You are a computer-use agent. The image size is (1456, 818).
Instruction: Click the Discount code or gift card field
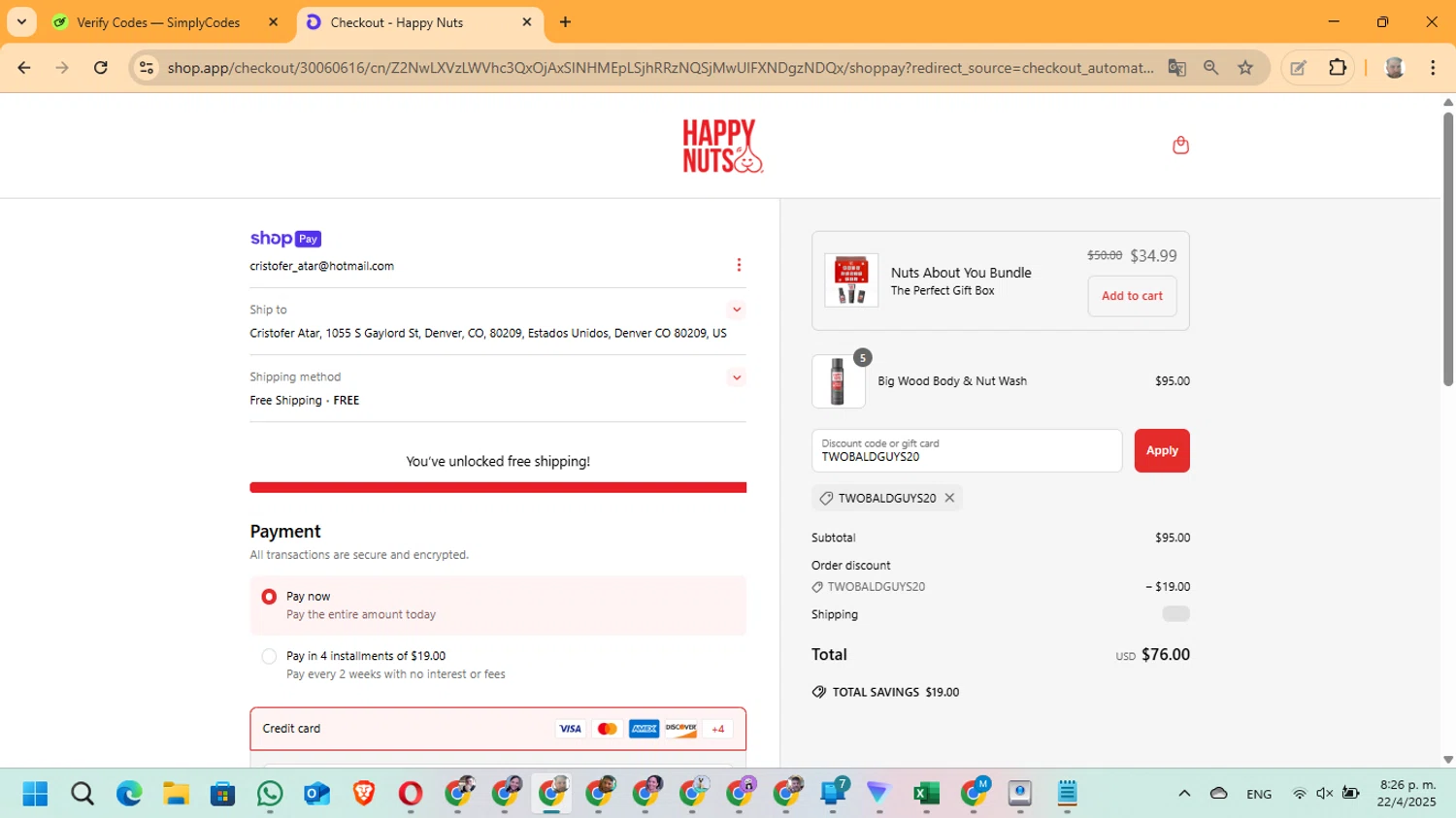(967, 450)
